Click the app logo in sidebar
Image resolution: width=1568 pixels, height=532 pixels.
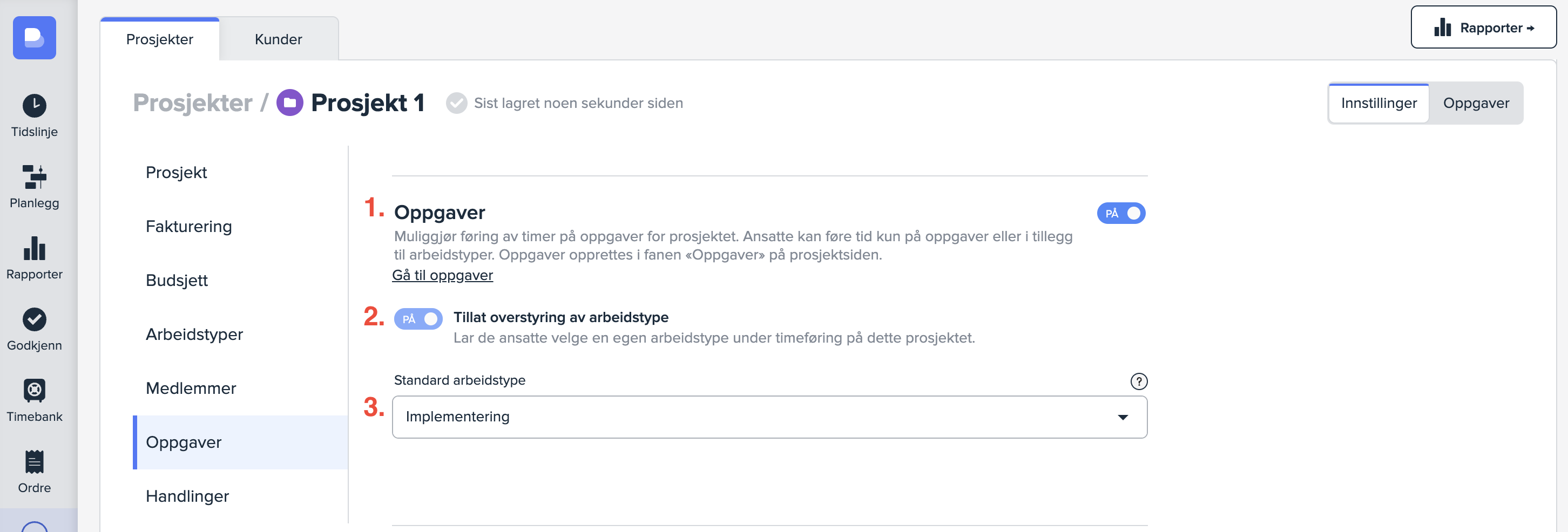tap(34, 38)
